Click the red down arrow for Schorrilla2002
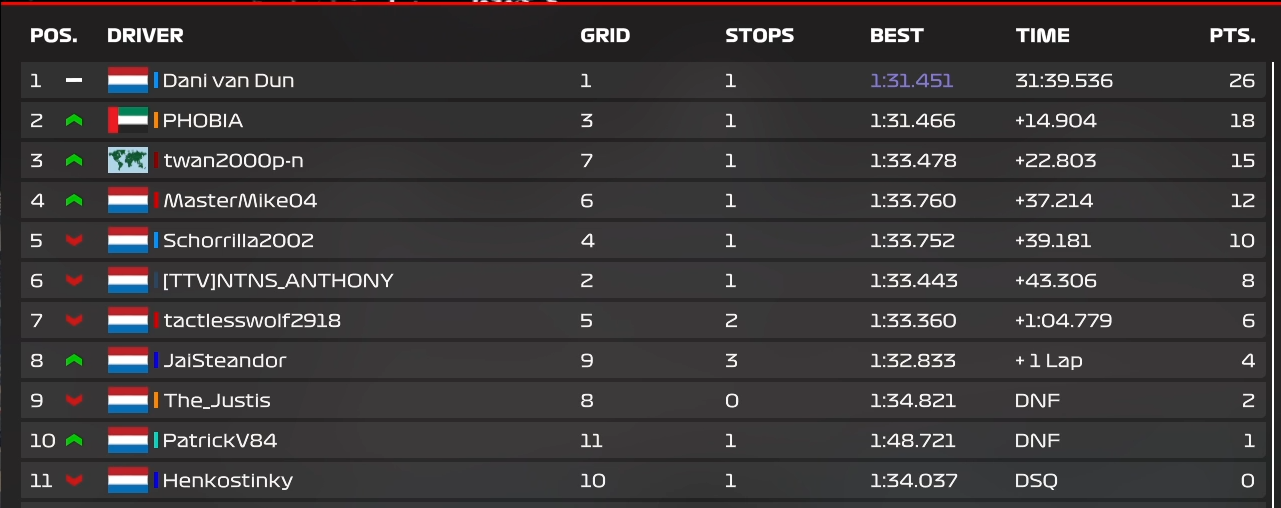The height and width of the screenshot is (508, 1281). pos(73,240)
